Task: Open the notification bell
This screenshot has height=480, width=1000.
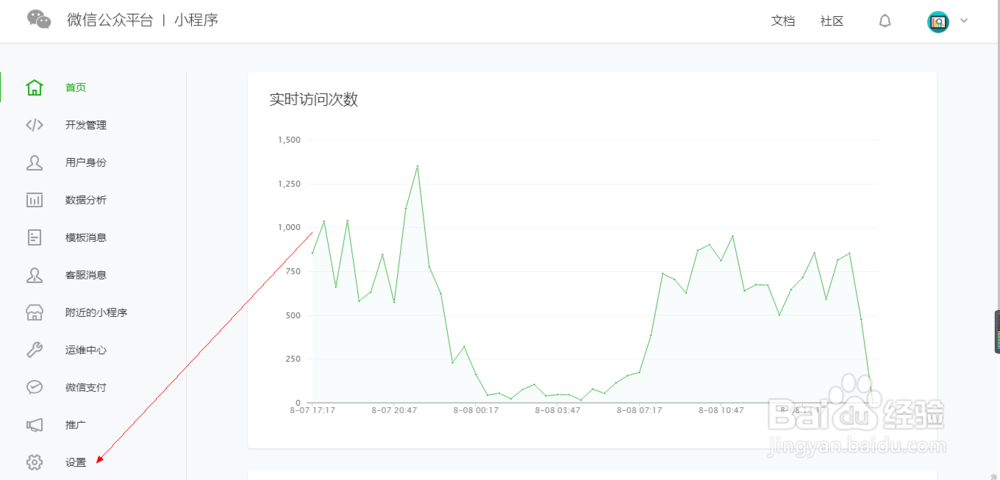Action: point(885,21)
